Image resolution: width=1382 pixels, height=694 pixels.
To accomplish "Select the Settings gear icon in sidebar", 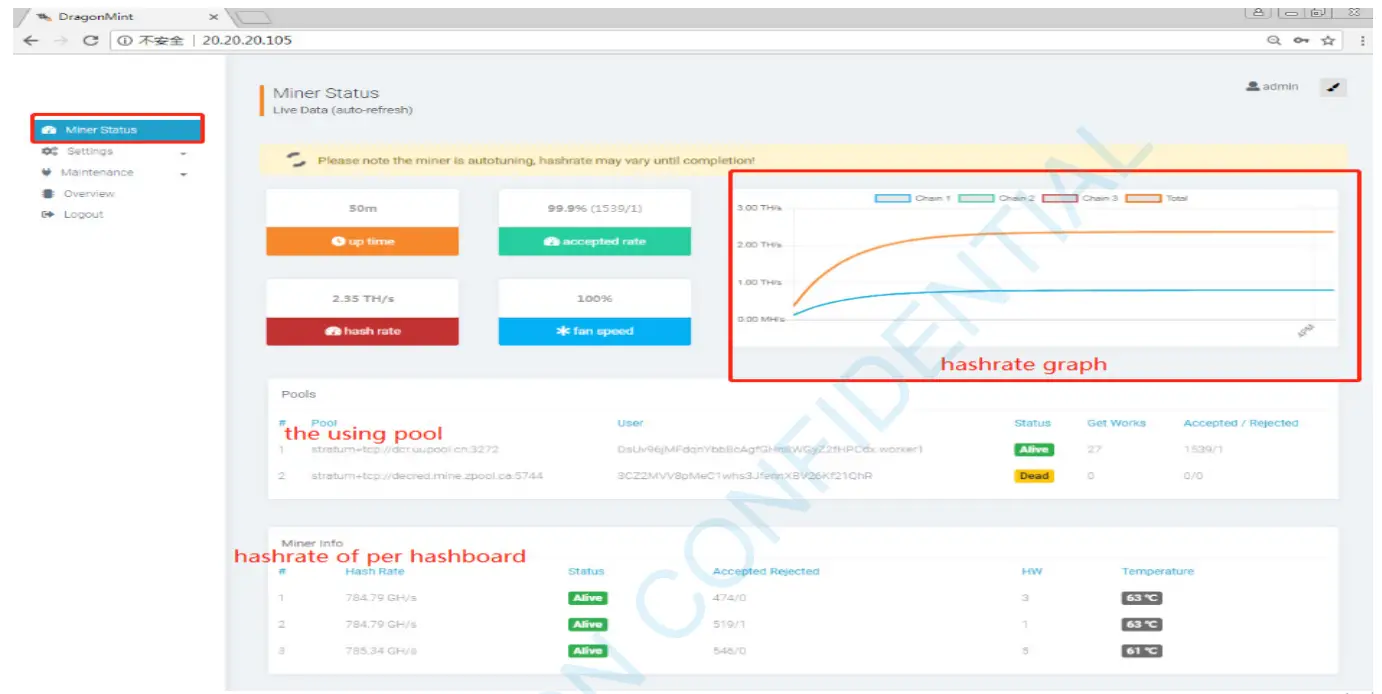I will [49, 150].
